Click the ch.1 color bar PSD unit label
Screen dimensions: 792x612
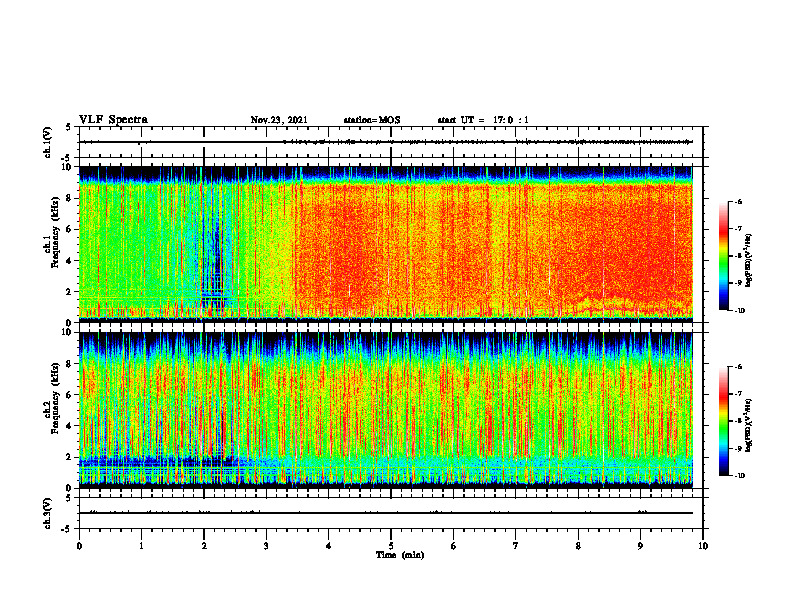point(749,261)
